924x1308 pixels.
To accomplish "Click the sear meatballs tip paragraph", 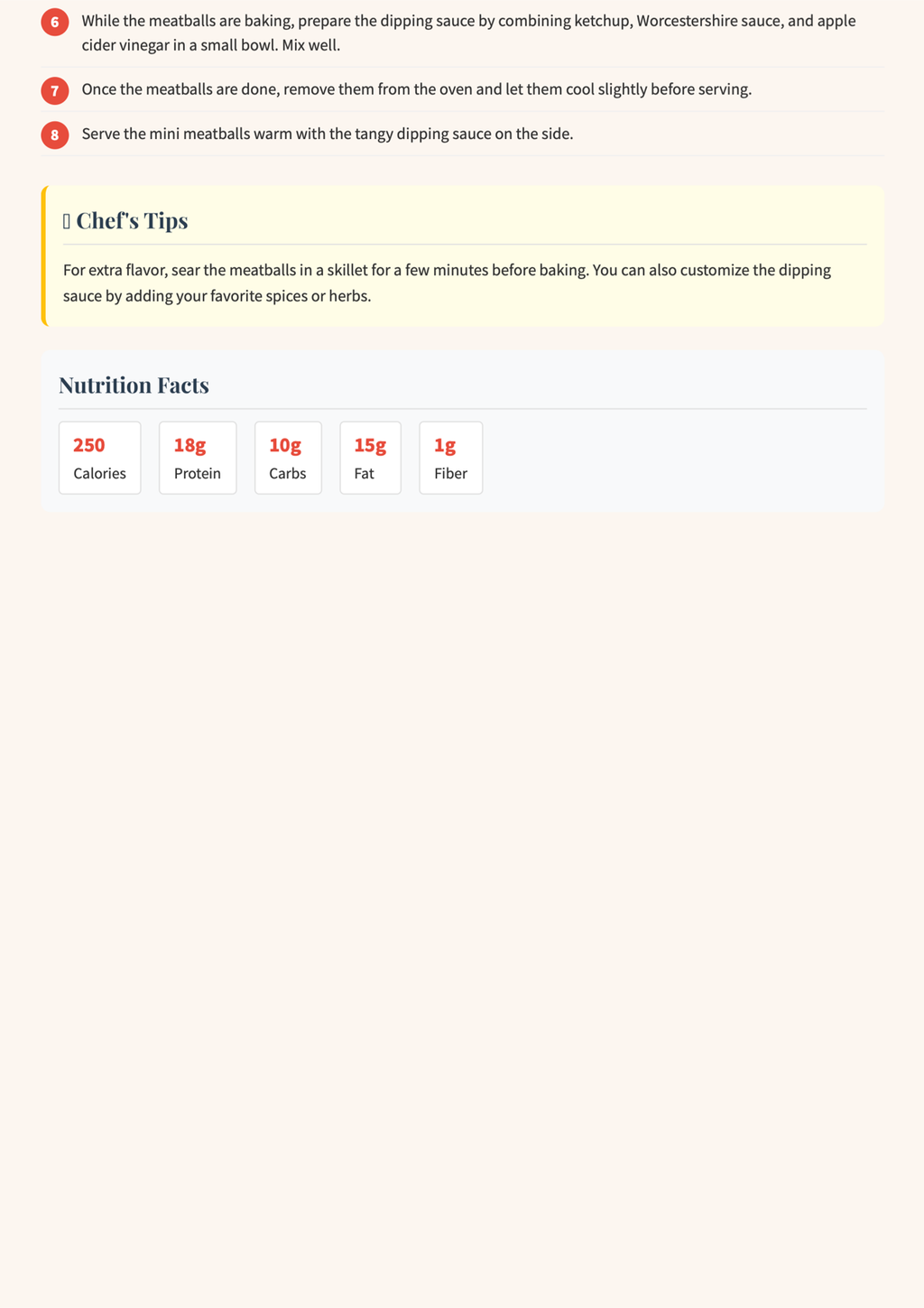I will coord(448,283).
